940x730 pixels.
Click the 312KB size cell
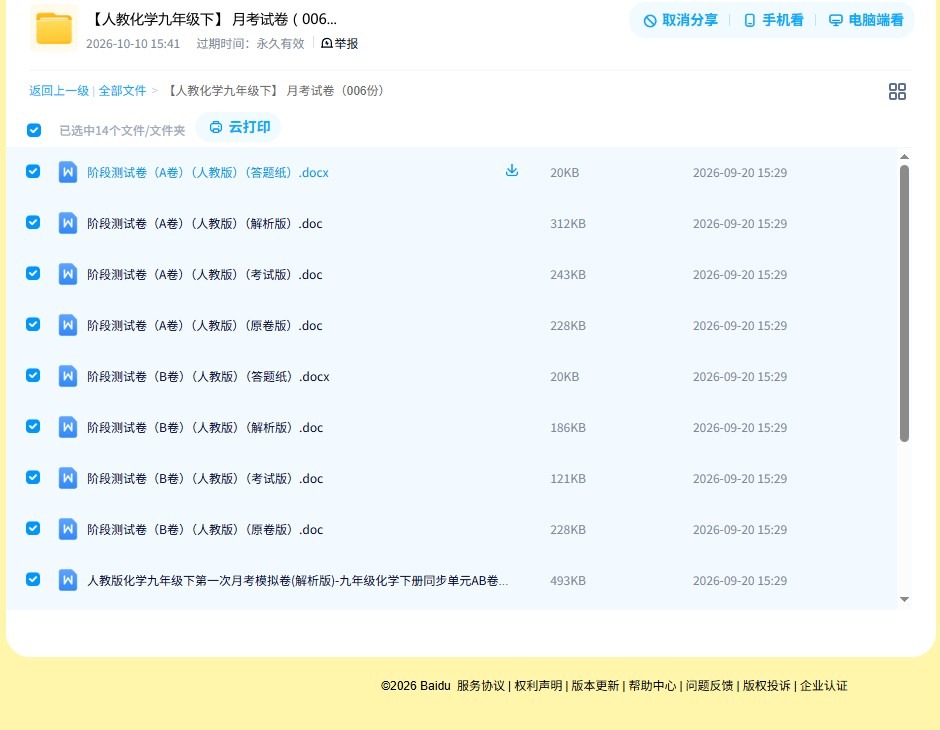pos(568,224)
